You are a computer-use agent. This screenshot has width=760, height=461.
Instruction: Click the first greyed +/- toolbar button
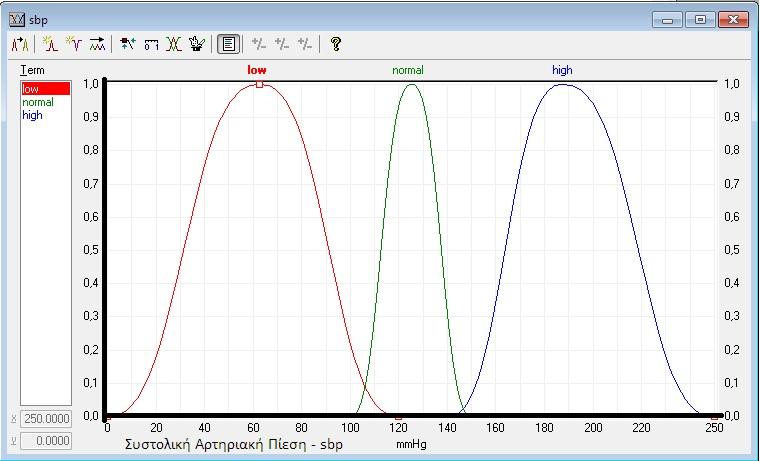pyautogui.click(x=259, y=44)
